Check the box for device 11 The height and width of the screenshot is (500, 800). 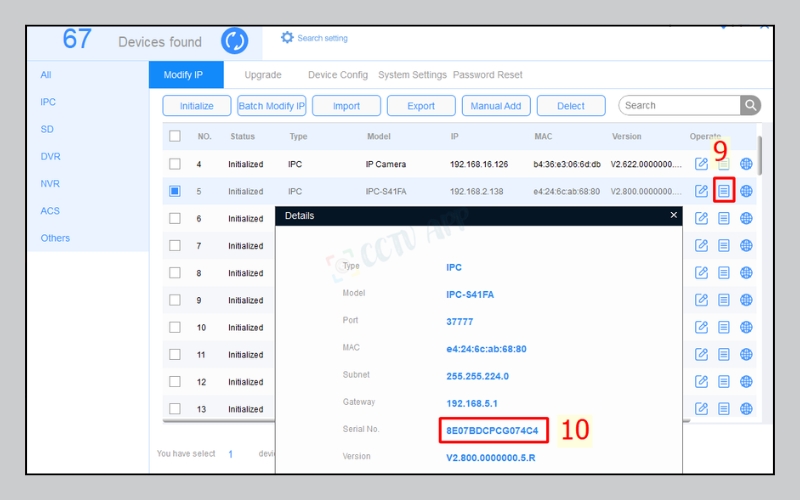pos(174,354)
